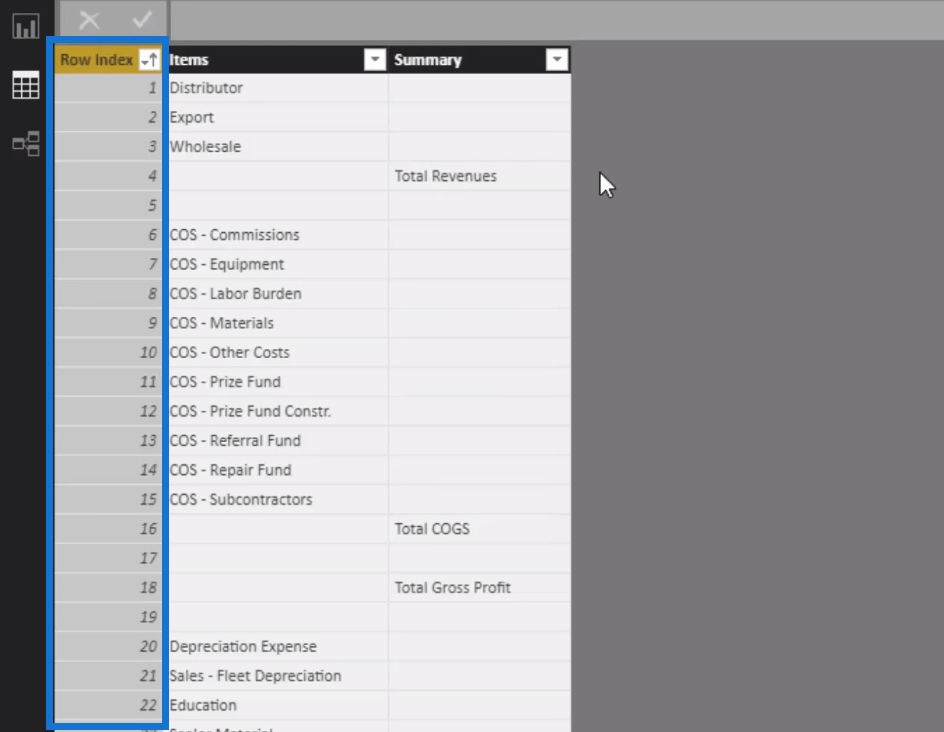This screenshot has width=944, height=732.
Task: Select the Export cell
Action: (278, 117)
